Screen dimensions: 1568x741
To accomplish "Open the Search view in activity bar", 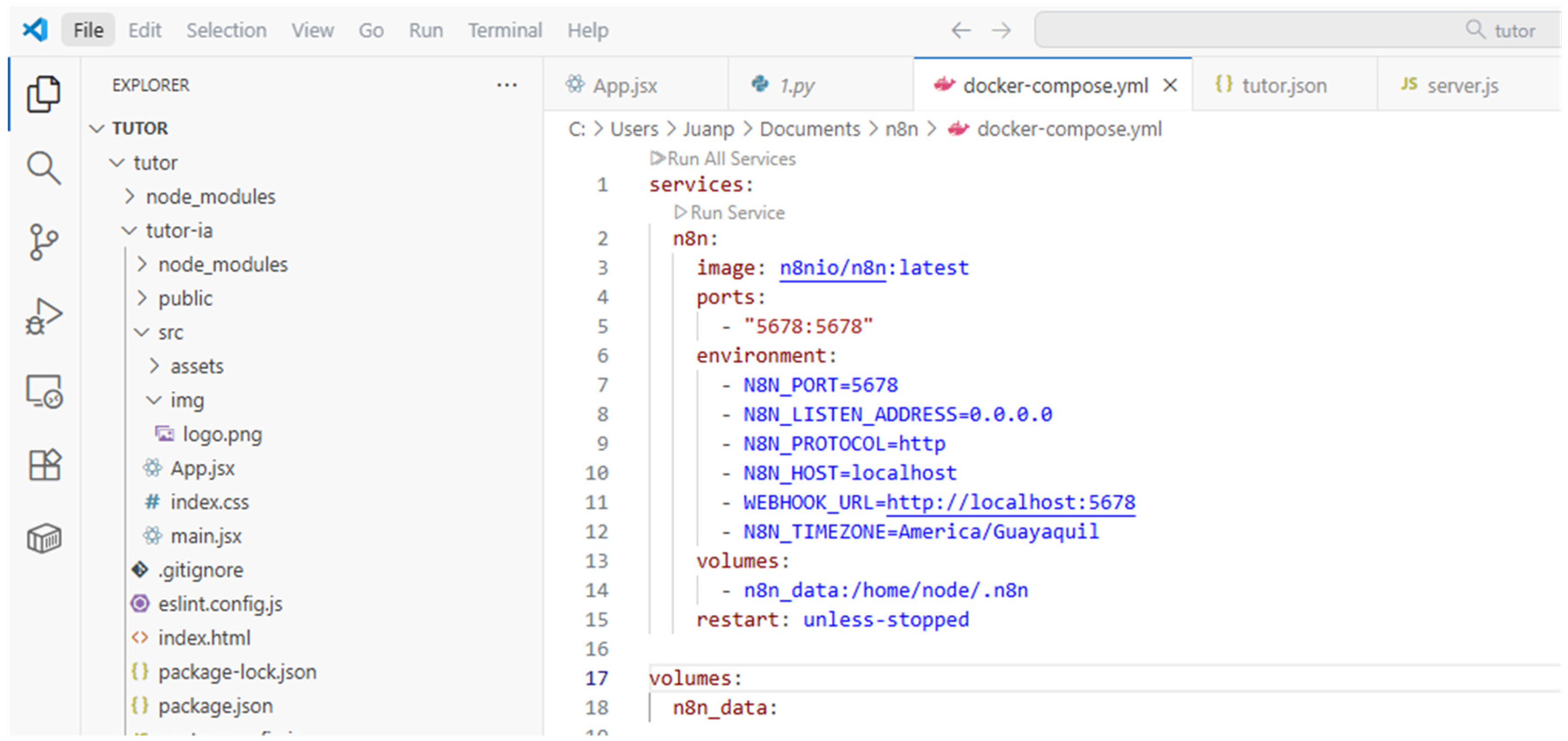I will [43, 168].
